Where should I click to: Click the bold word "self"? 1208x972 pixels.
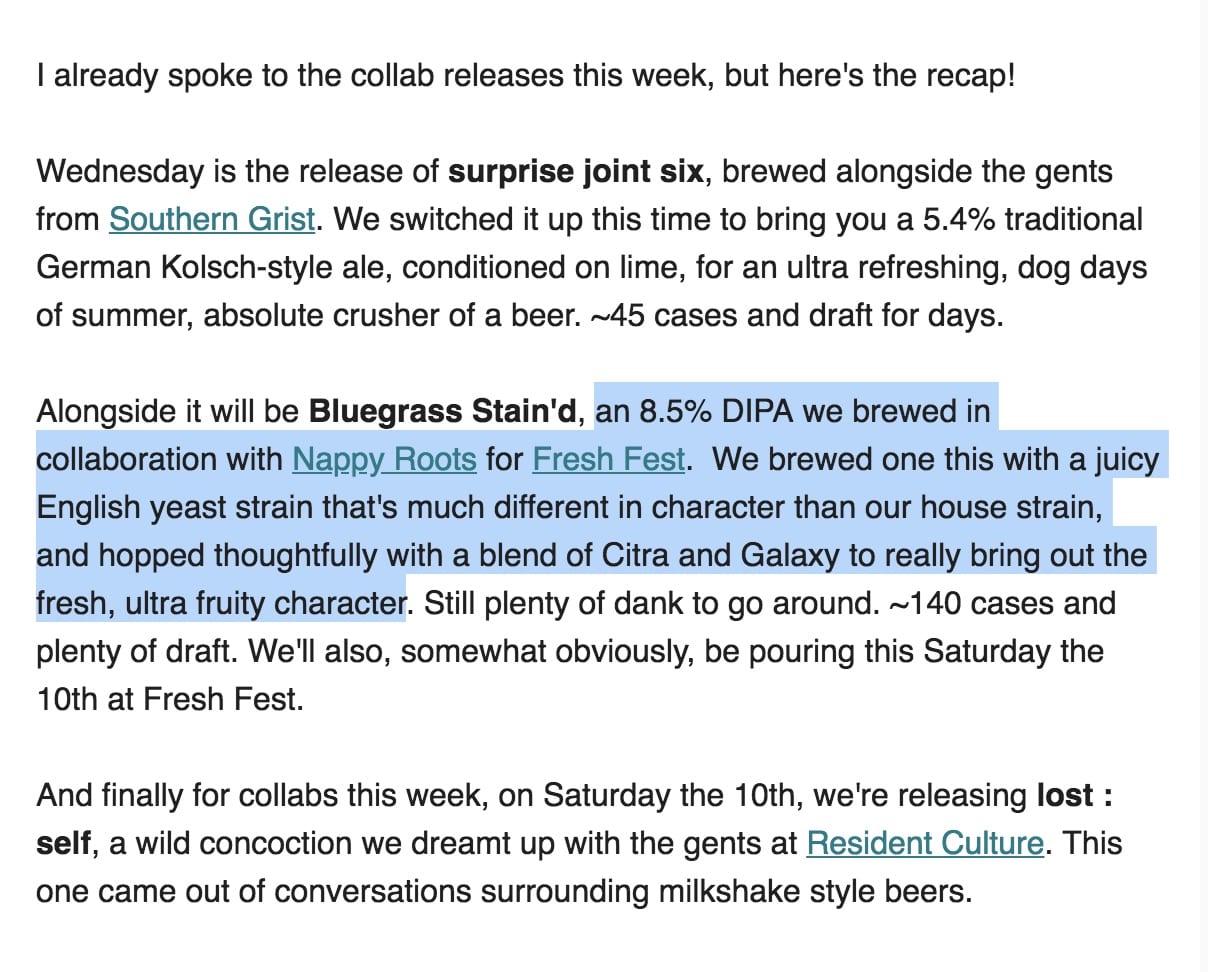64,843
